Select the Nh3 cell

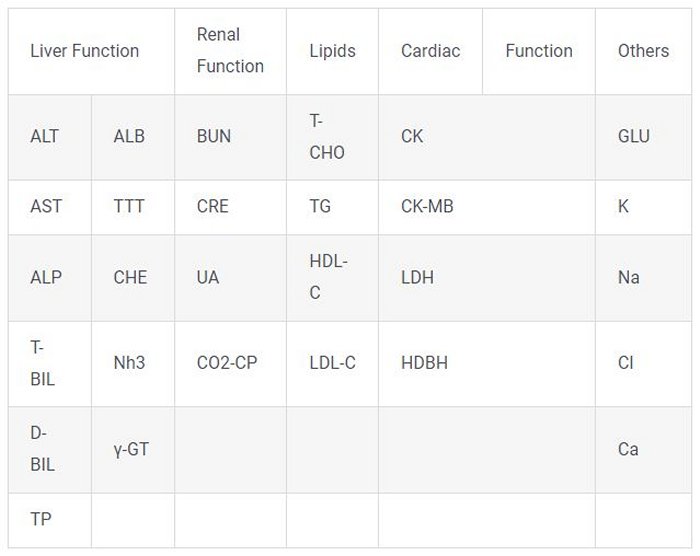(x=129, y=363)
